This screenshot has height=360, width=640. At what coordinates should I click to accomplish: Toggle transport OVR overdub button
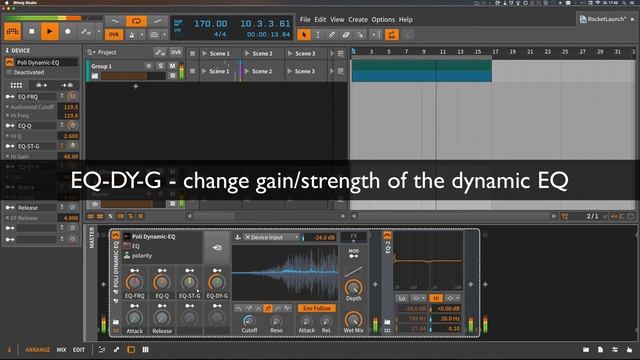coord(114,35)
